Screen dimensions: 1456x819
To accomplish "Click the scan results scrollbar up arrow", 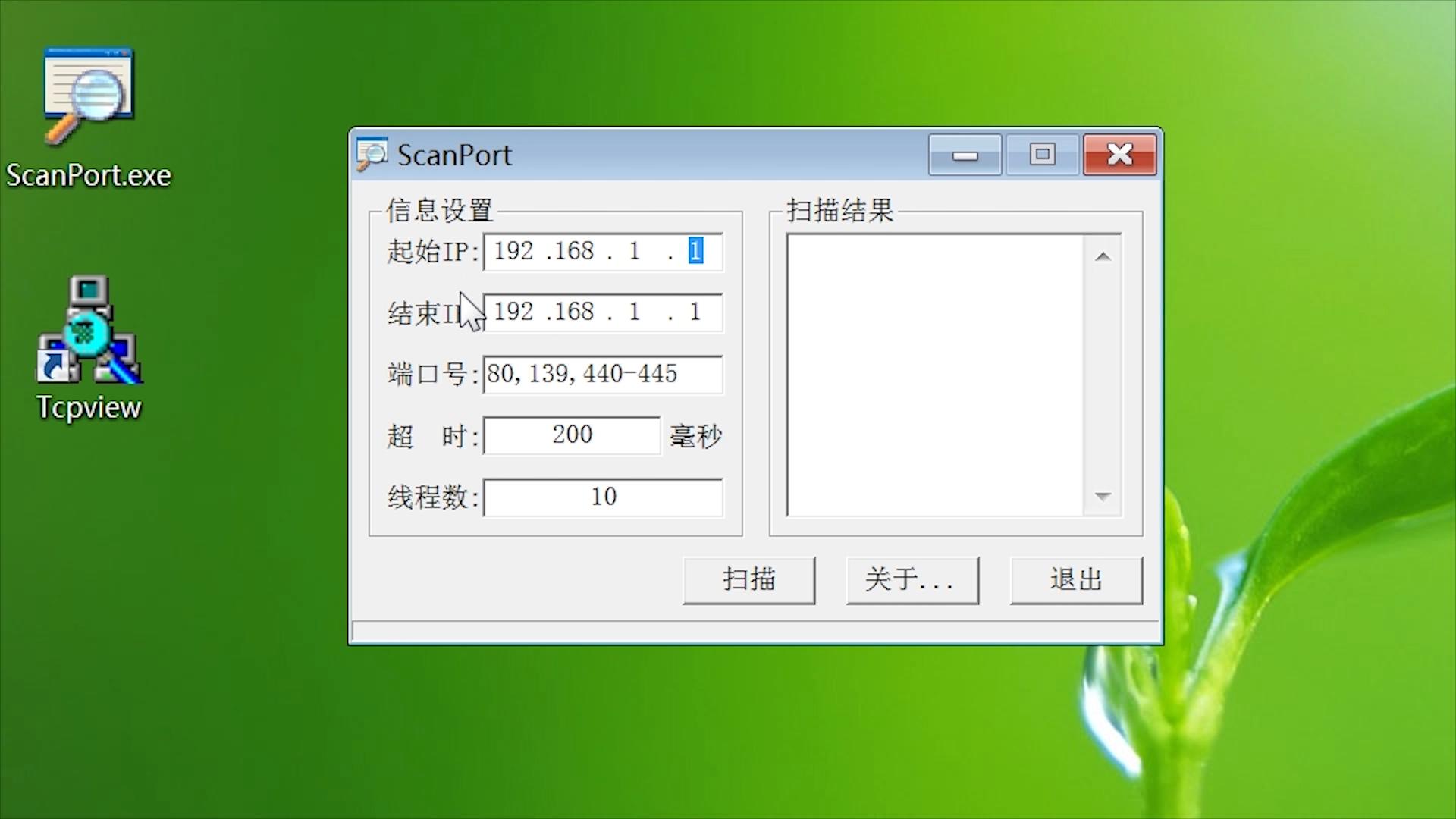I will 1103,257.
